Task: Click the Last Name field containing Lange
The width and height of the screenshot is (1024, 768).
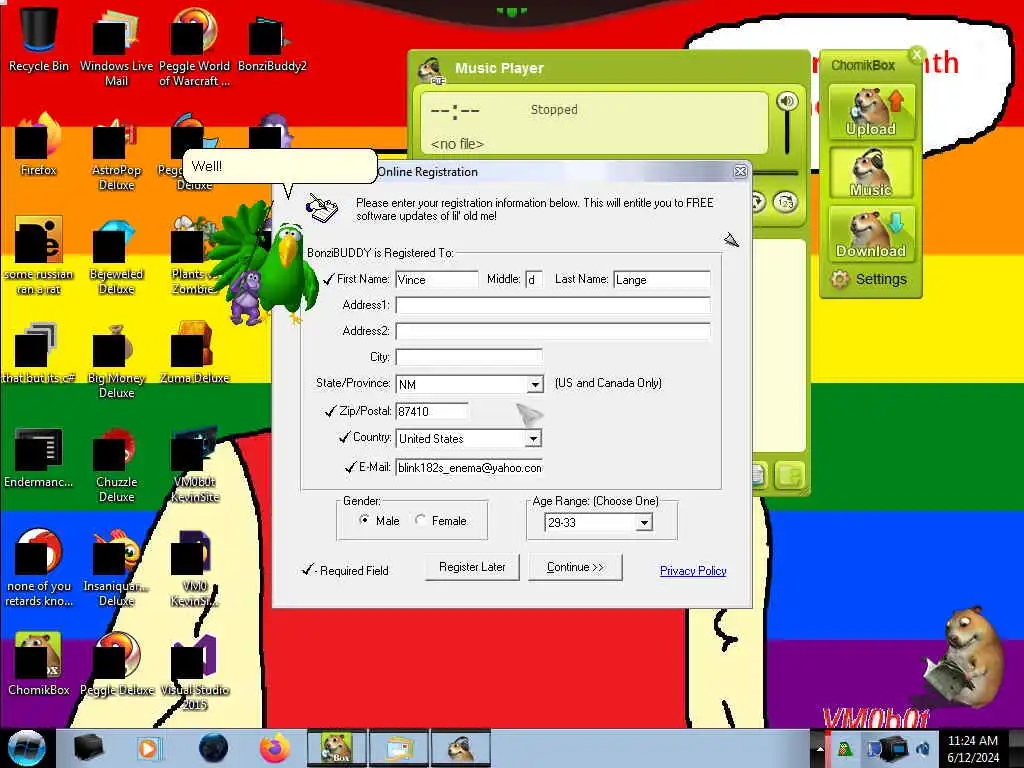Action: click(x=662, y=280)
